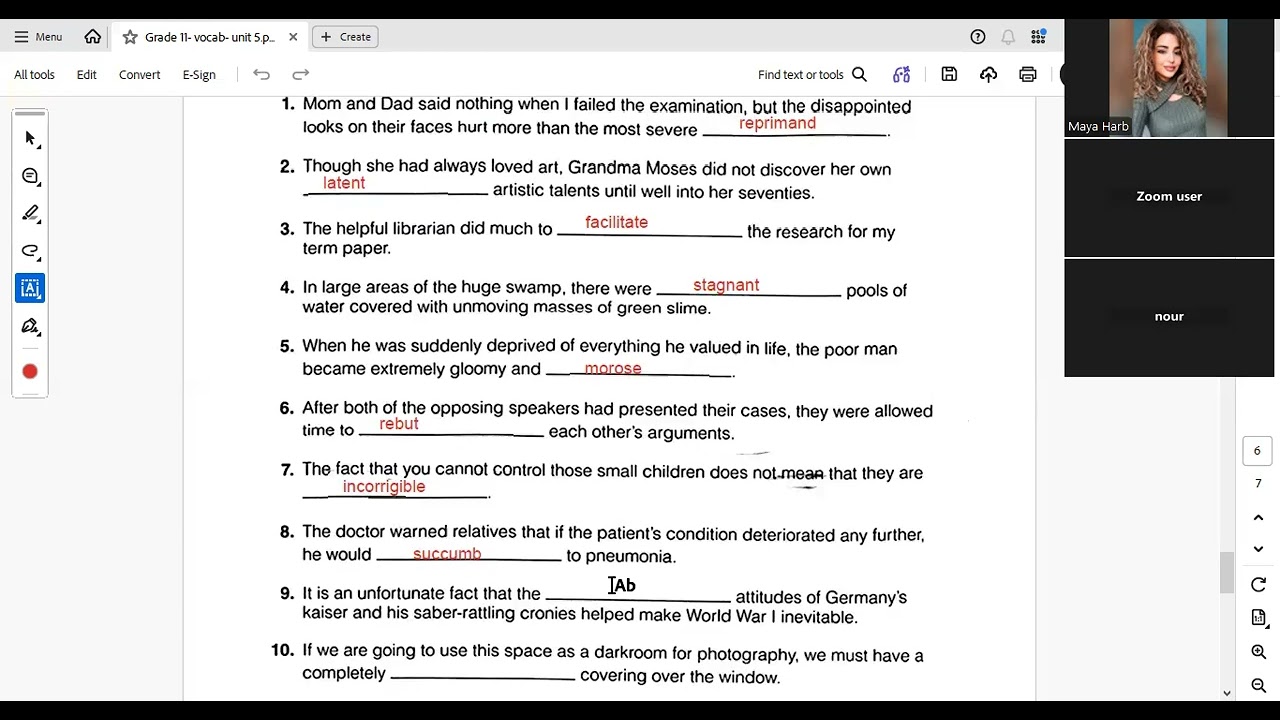Select the nour participant tile
Viewport: 1280px width, 720px height.
click(1169, 317)
